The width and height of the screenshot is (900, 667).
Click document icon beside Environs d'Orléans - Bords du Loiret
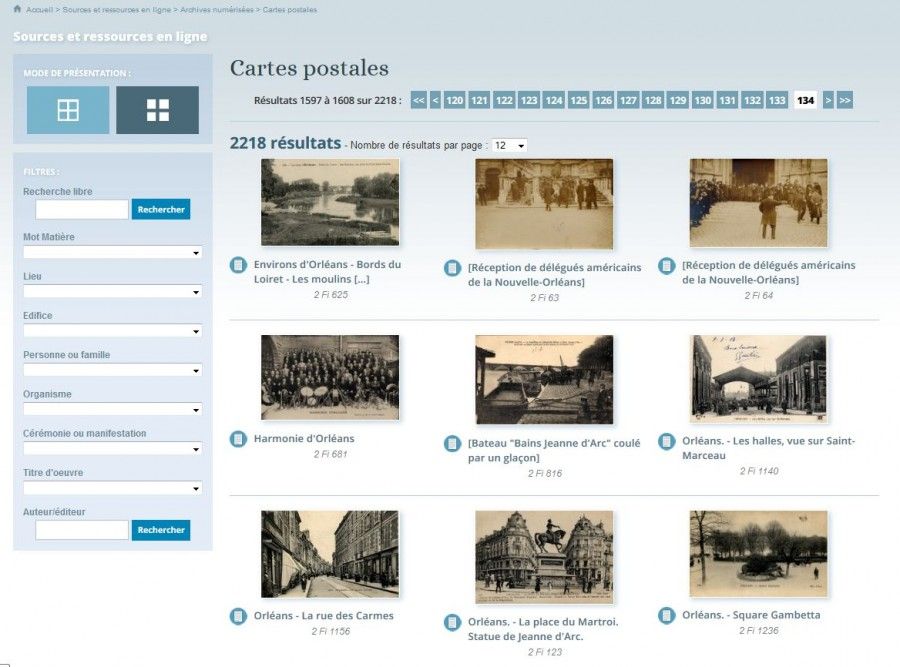[238, 265]
